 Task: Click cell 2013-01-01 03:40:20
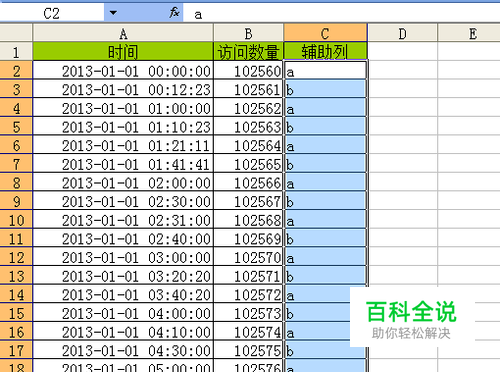pos(123,294)
